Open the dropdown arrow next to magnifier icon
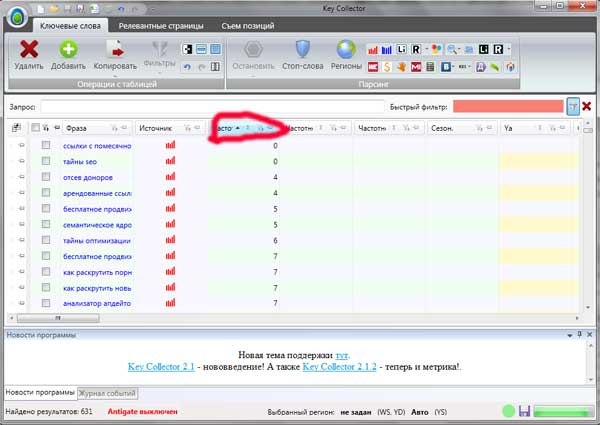This screenshot has width=600, height=425. tap(460, 49)
